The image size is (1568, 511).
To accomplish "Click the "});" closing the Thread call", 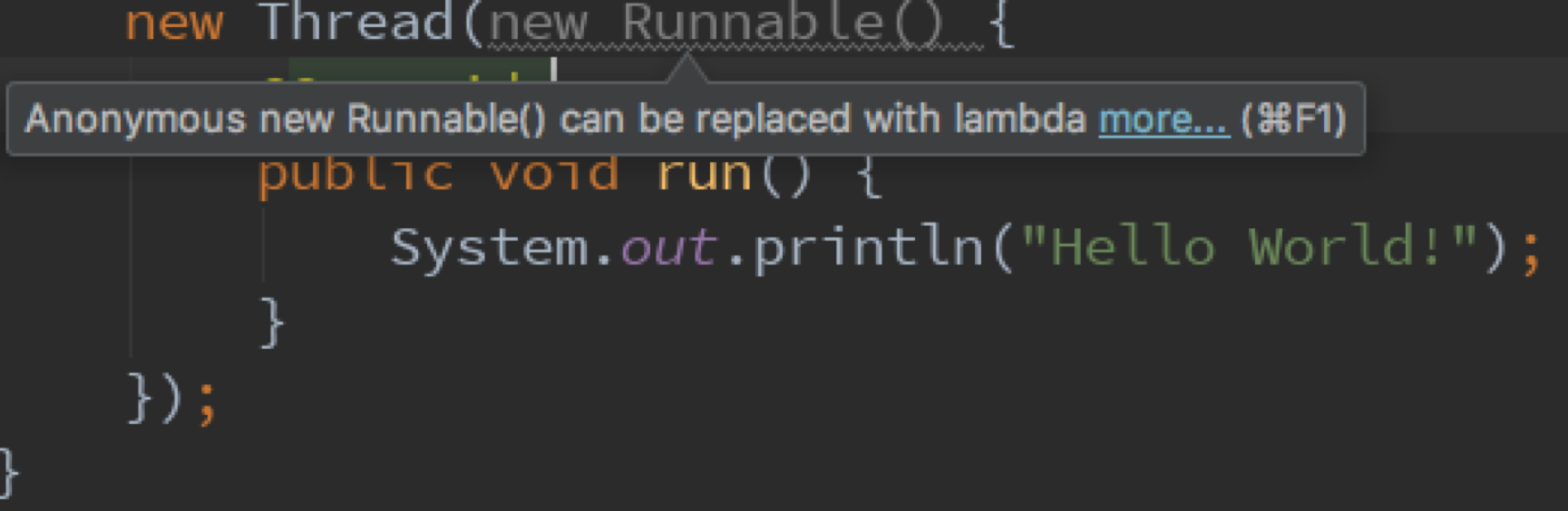I will (x=172, y=399).
